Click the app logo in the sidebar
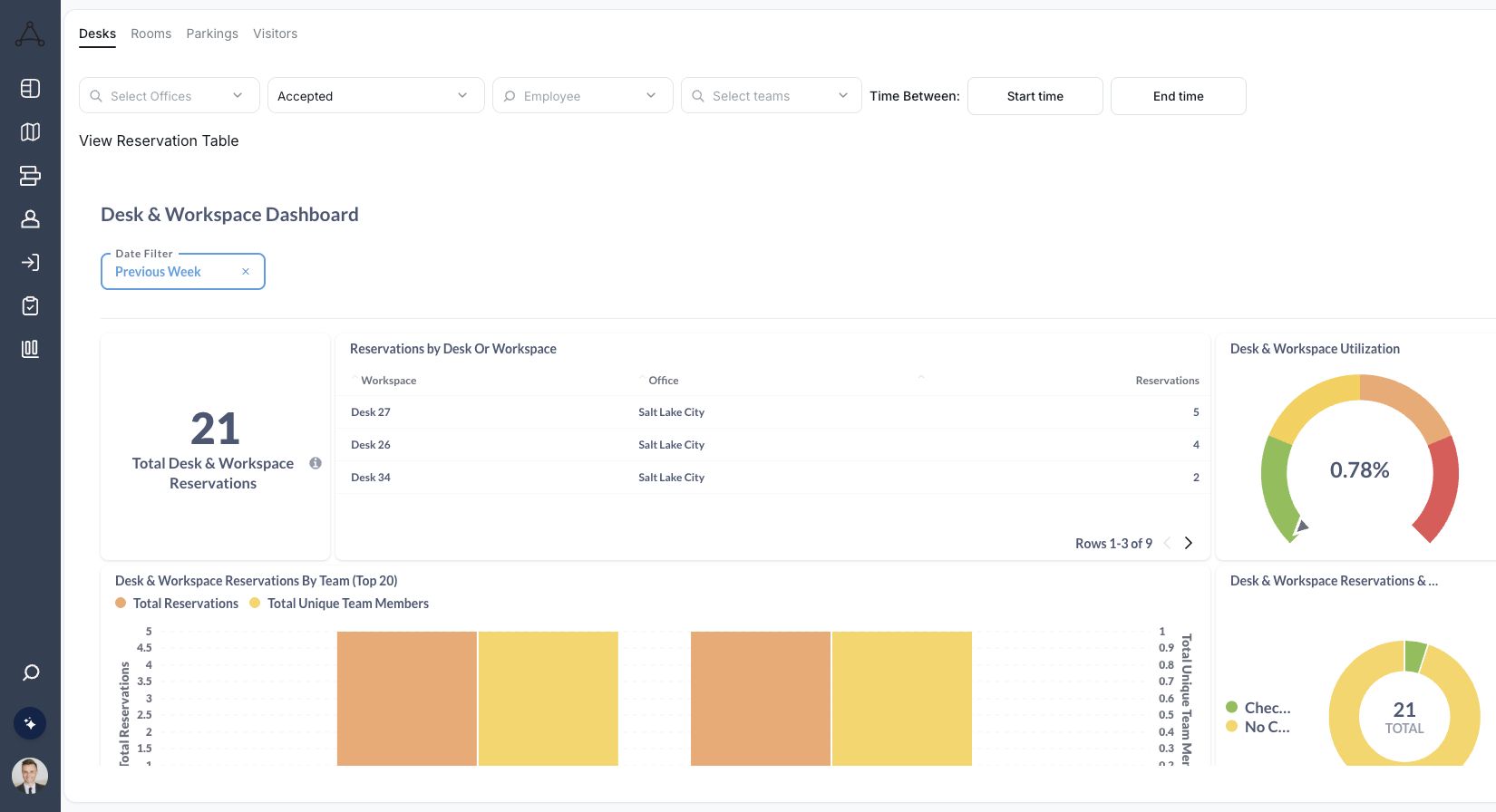This screenshot has width=1496, height=812. click(x=30, y=34)
